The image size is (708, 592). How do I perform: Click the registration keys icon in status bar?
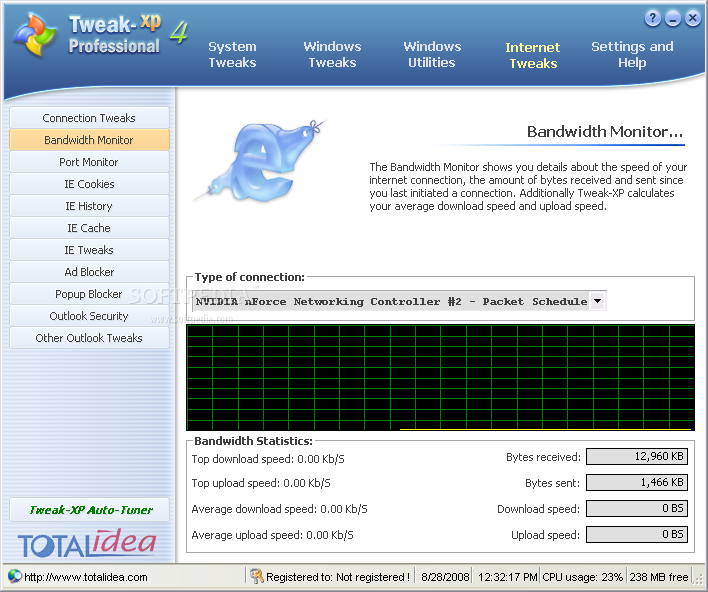point(256,576)
